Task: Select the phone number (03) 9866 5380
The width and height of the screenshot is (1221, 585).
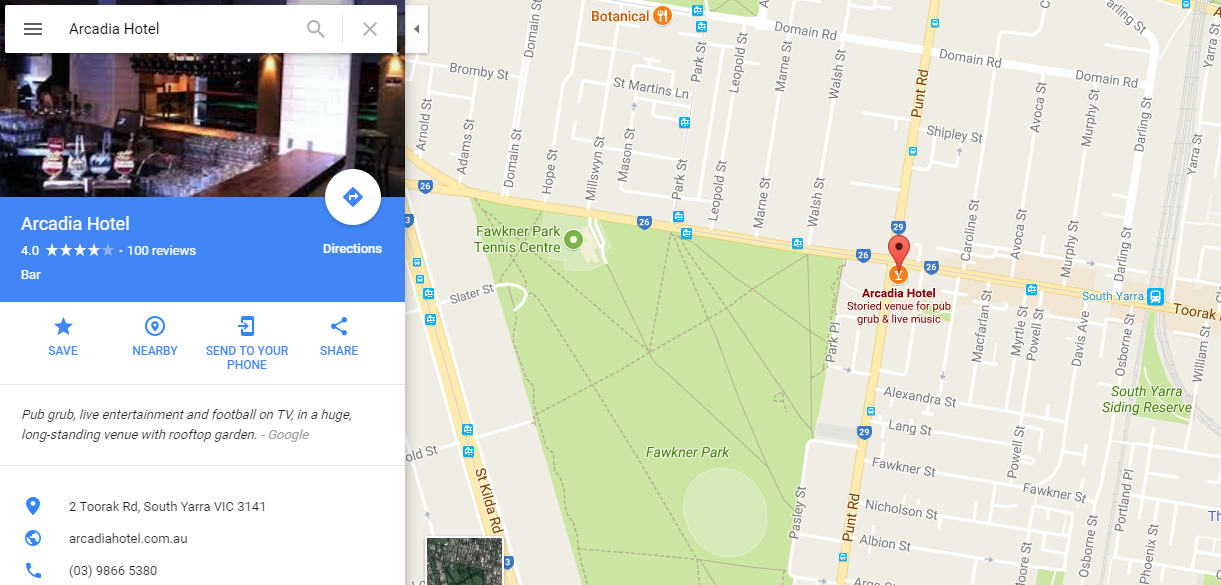Action: tap(113, 571)
